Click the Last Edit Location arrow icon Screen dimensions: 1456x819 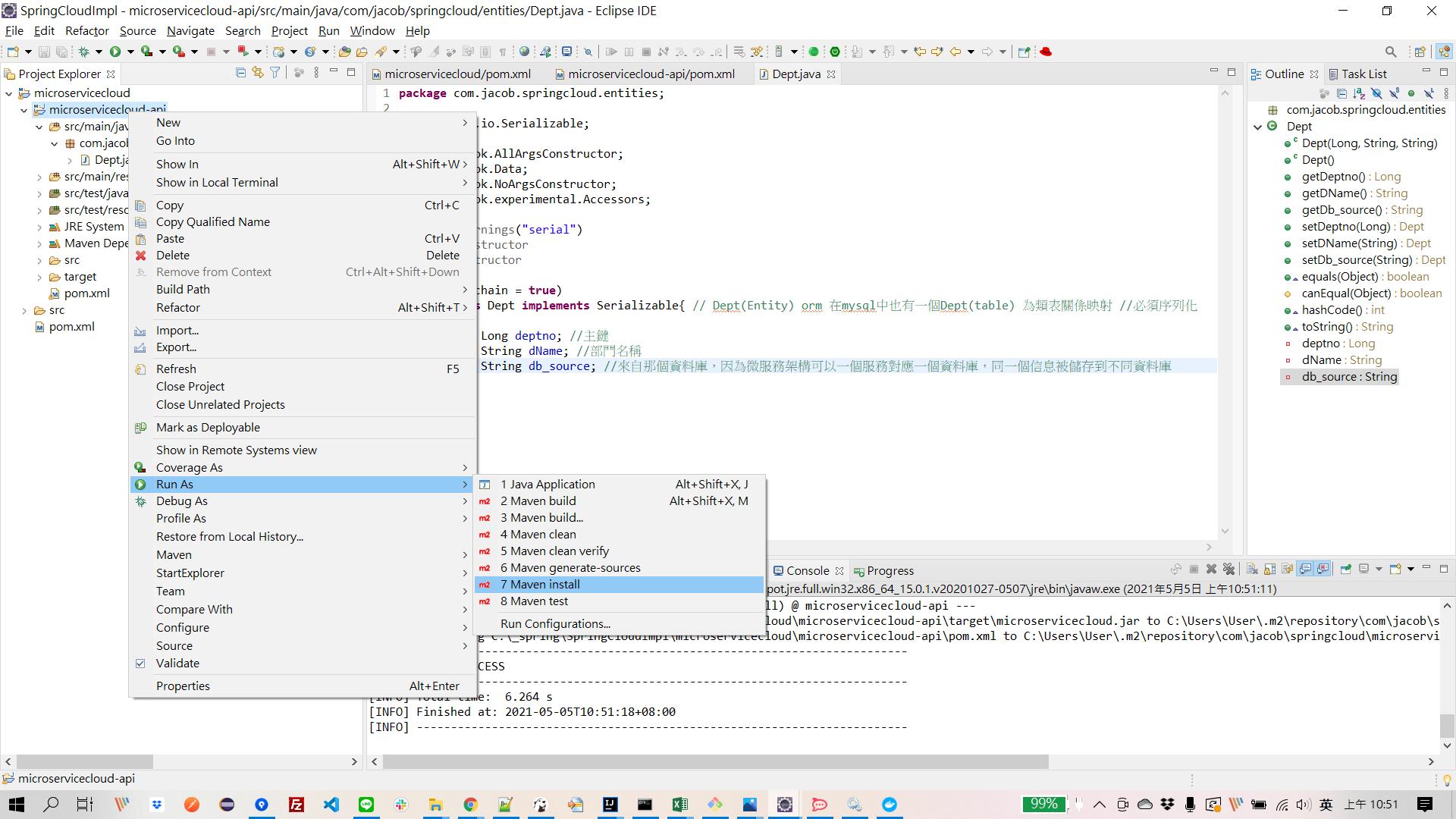[x=920, y=52]
